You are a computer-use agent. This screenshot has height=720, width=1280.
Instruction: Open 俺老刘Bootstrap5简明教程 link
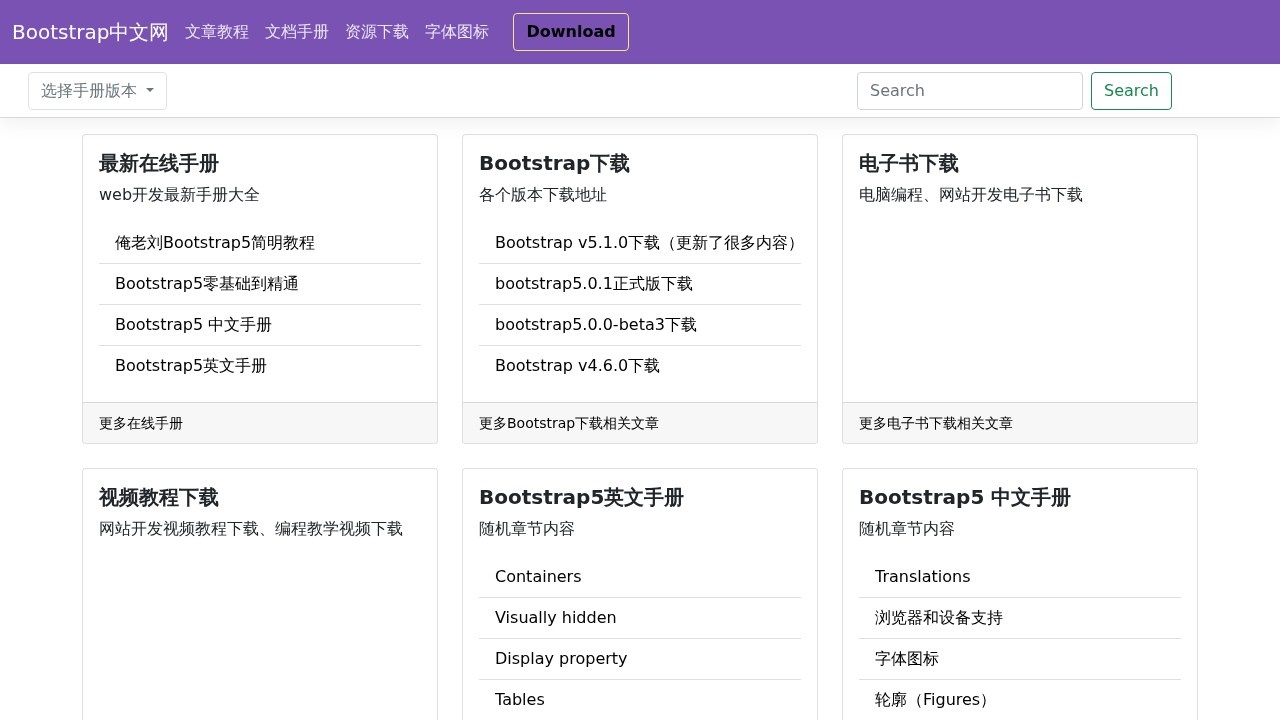215,242
